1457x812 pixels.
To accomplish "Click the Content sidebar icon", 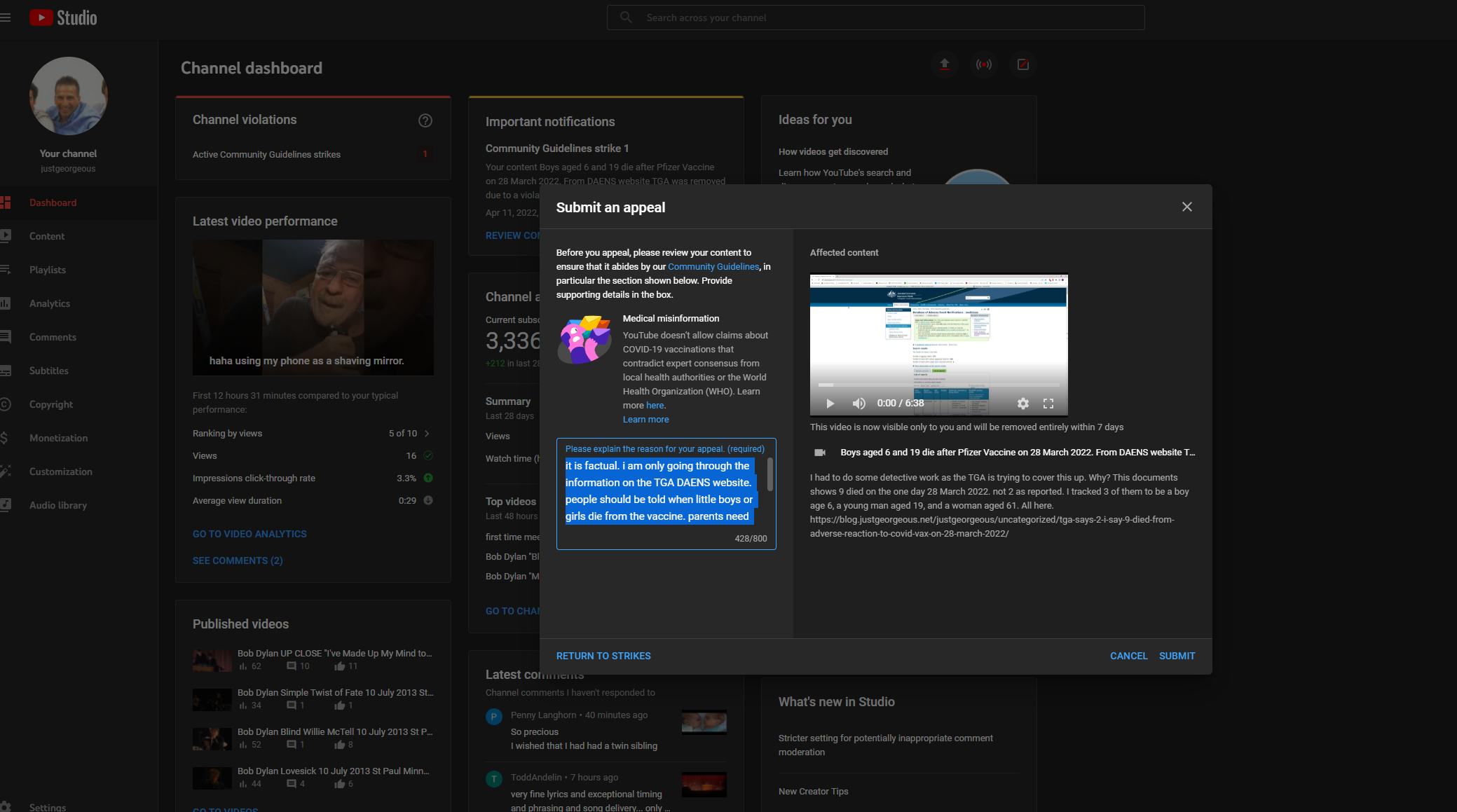I will pos(6,236).
